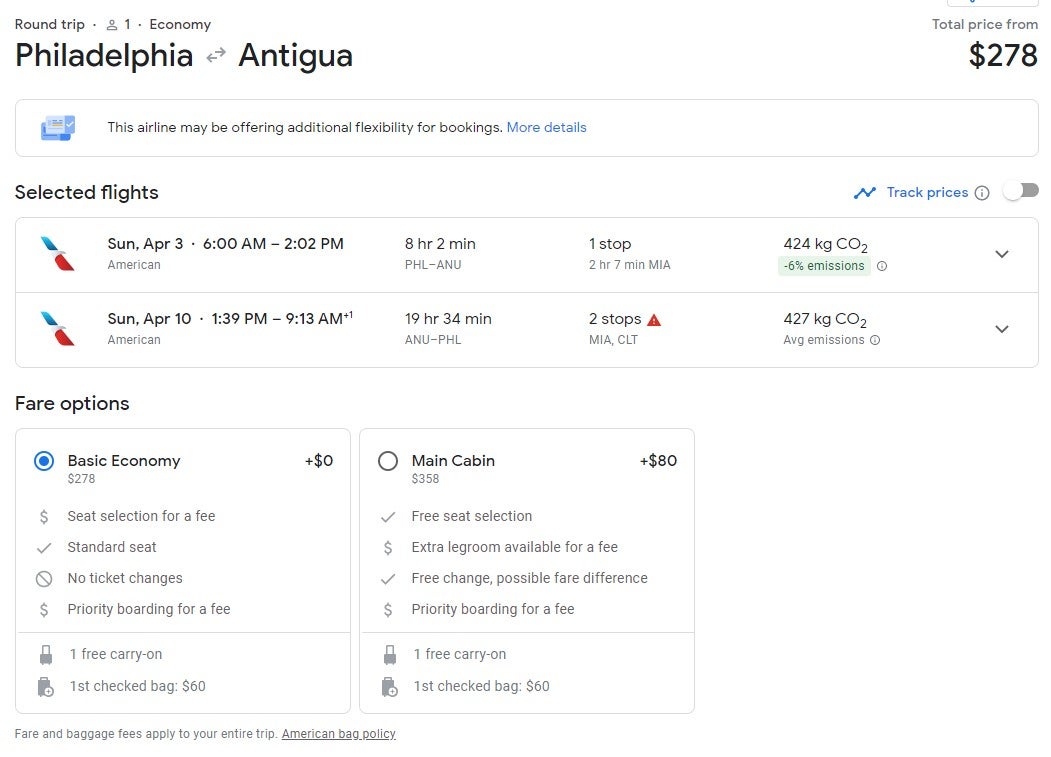Select the Main Cabin radio button

[x=388, y=461]
